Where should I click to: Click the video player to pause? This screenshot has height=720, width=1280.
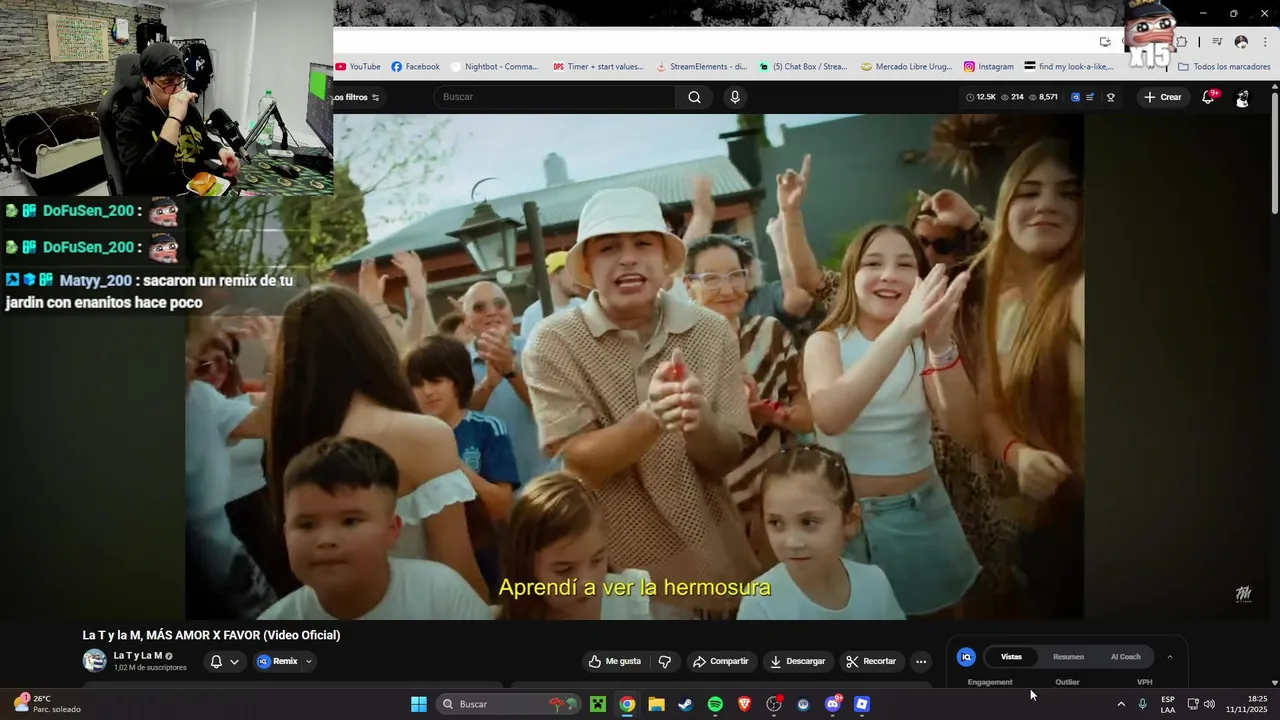635,365
